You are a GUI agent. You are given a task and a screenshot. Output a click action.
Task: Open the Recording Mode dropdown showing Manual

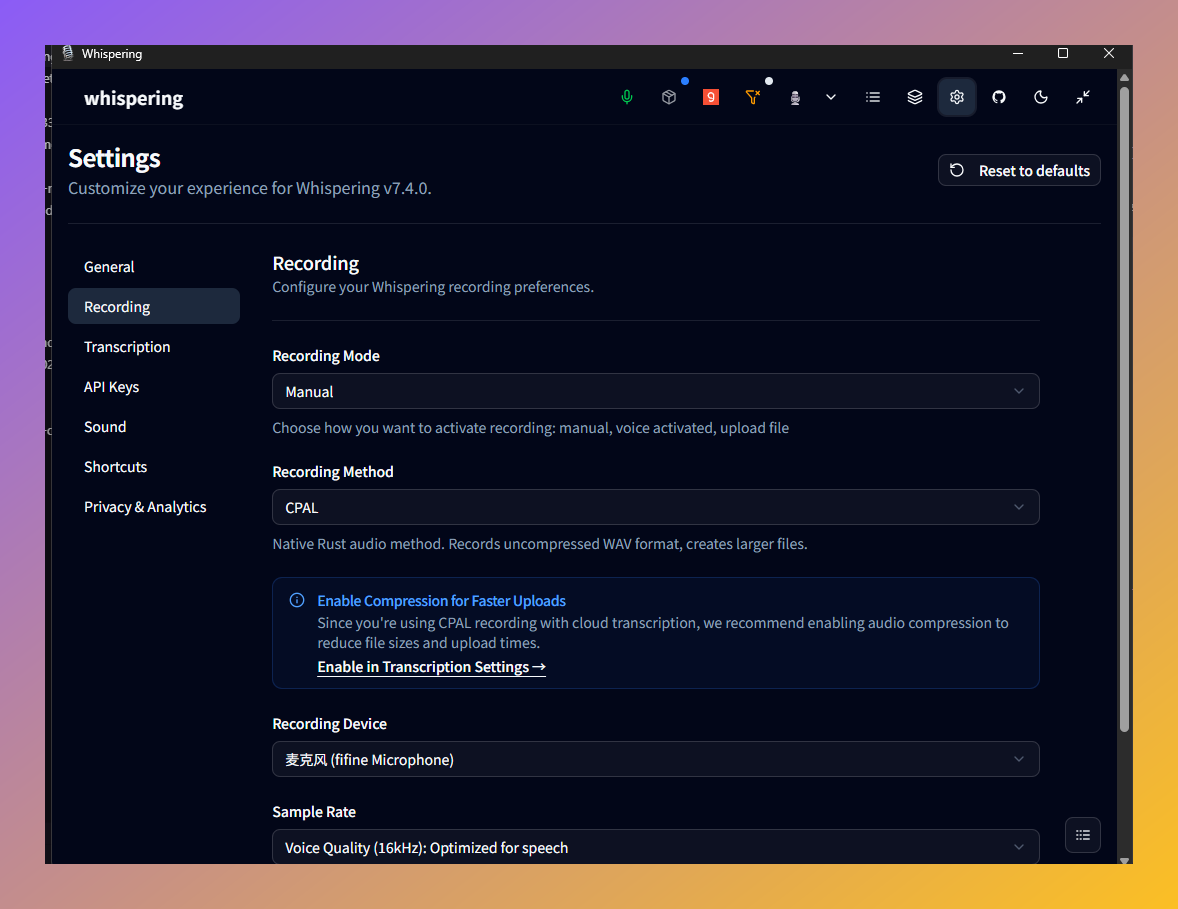click(x=655, y=391)
